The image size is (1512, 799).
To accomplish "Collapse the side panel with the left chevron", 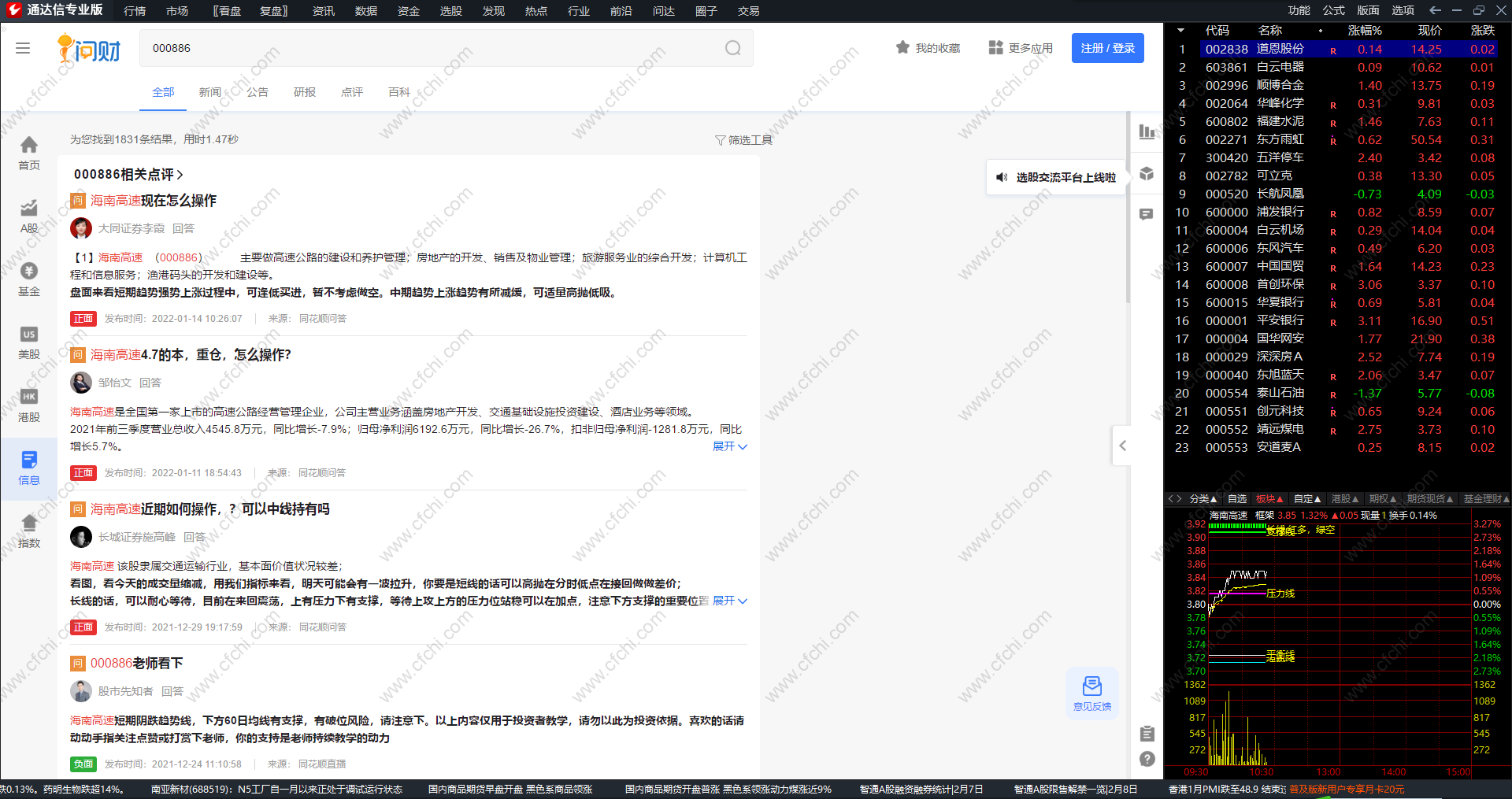I will click(1122, 446).
